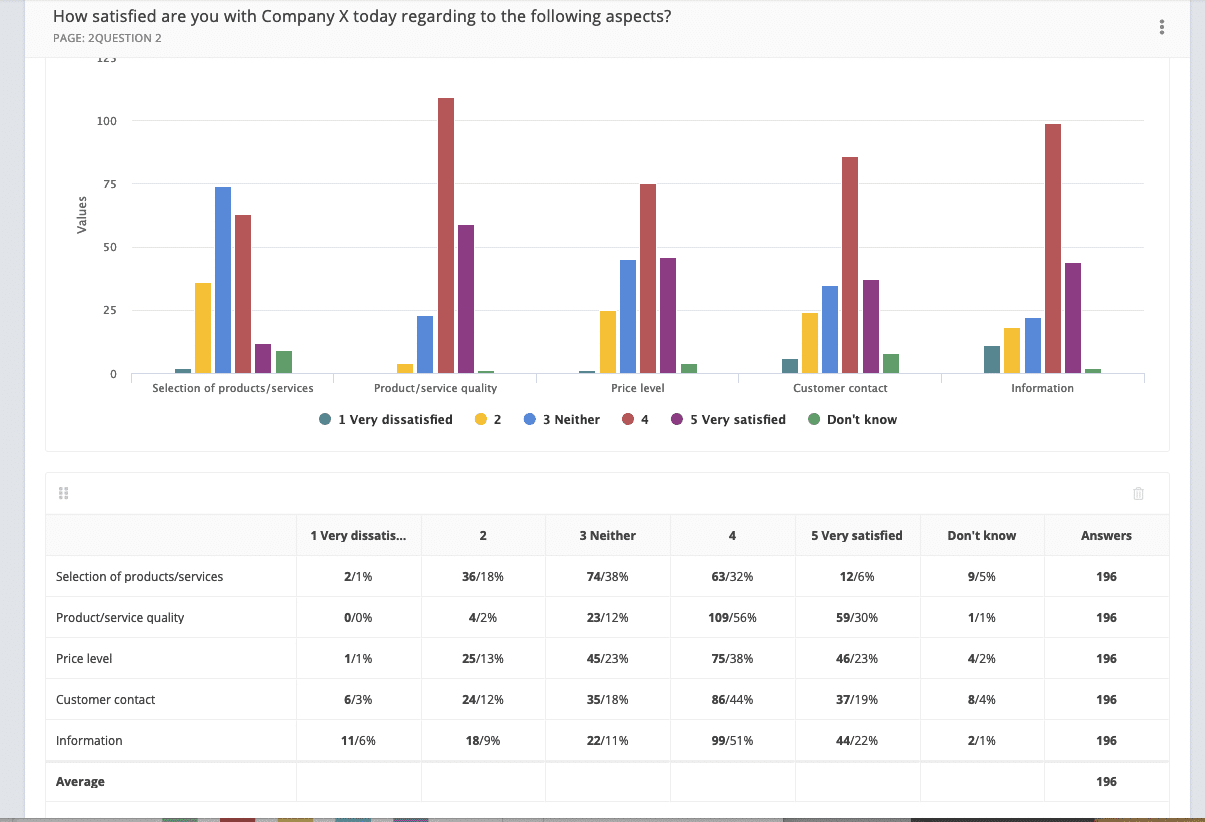This screenshot has height=822, width=1205.
Task: Click the 'Answers' column header
Action: [1105, 535]
